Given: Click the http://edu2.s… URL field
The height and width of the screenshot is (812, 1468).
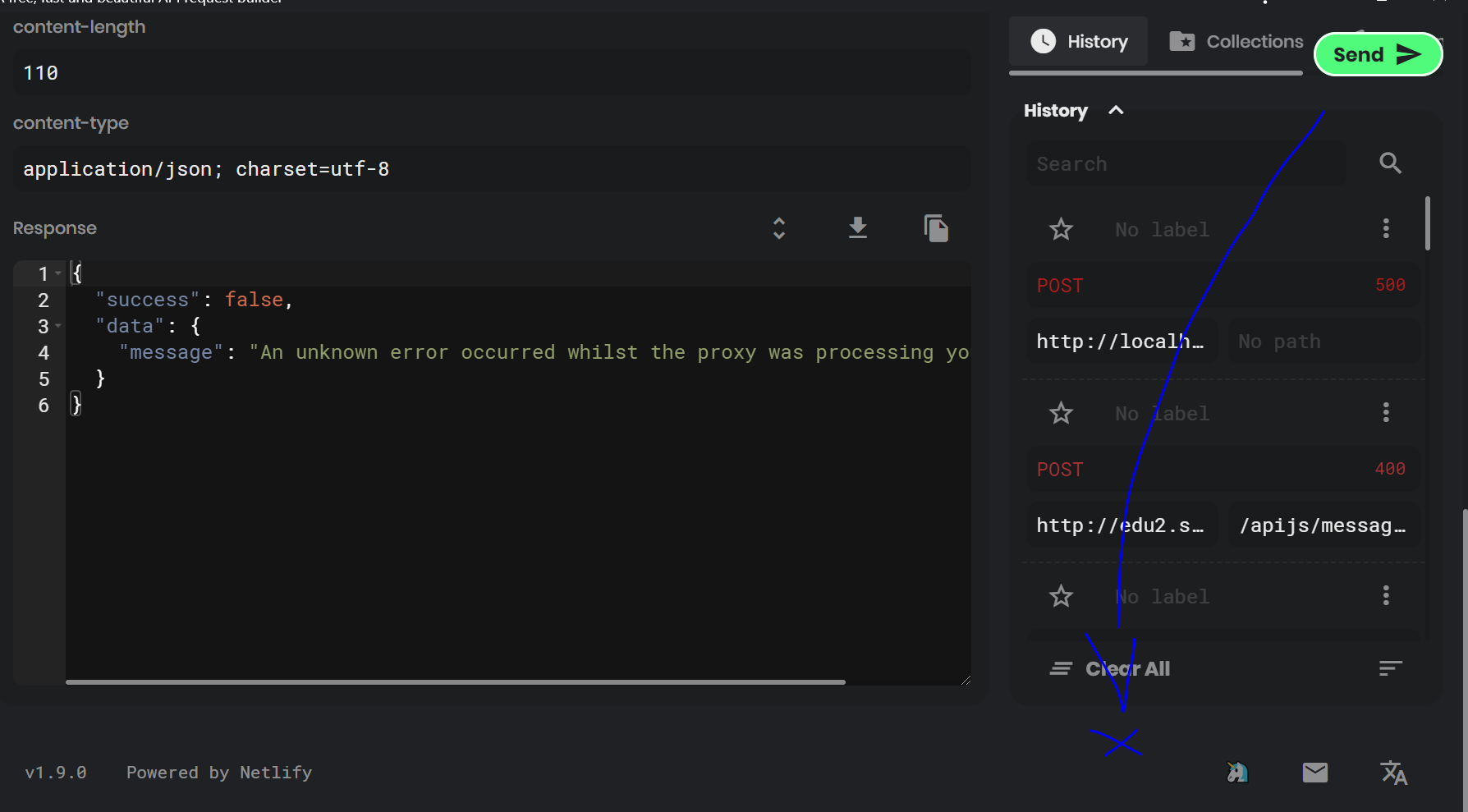Looking at the screenshot, I should (x=1122, y=525).
